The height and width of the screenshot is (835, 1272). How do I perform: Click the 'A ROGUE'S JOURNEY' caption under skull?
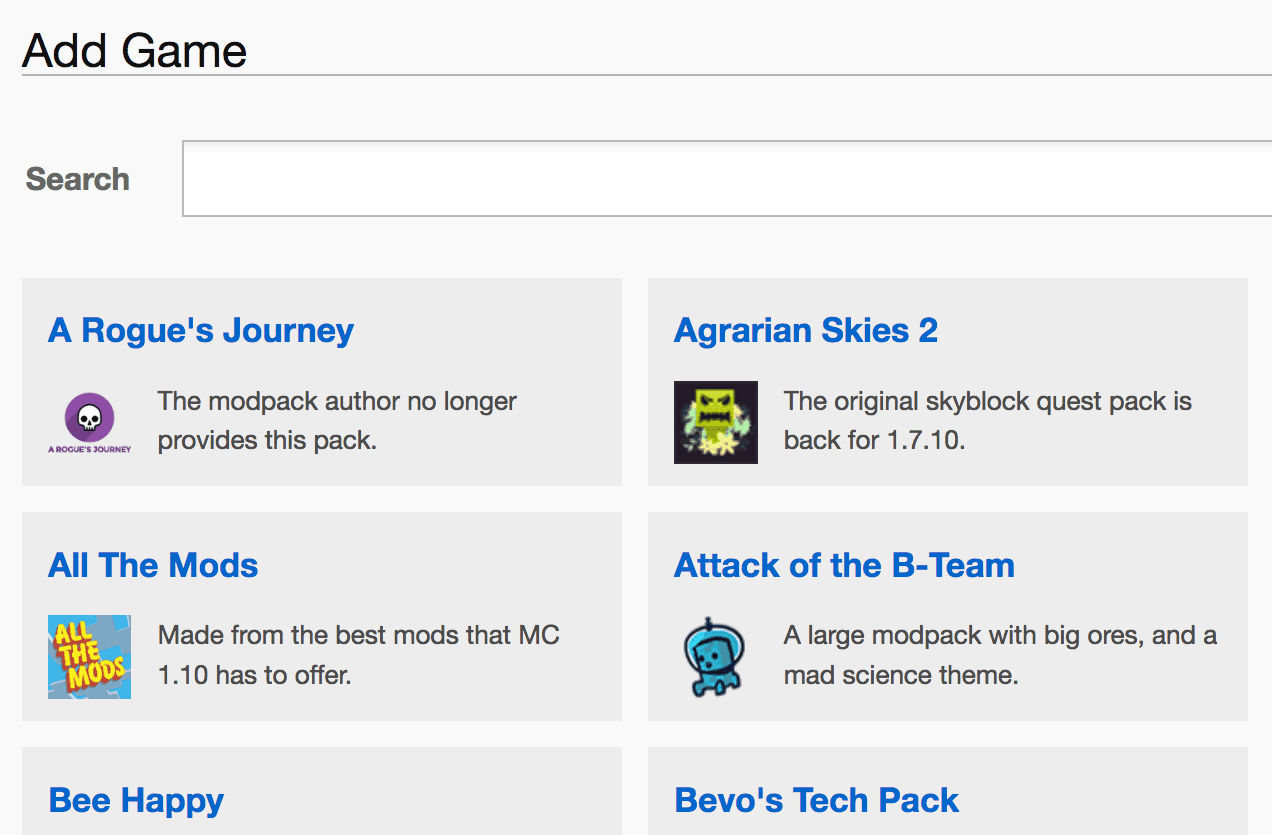click(89, 449)
